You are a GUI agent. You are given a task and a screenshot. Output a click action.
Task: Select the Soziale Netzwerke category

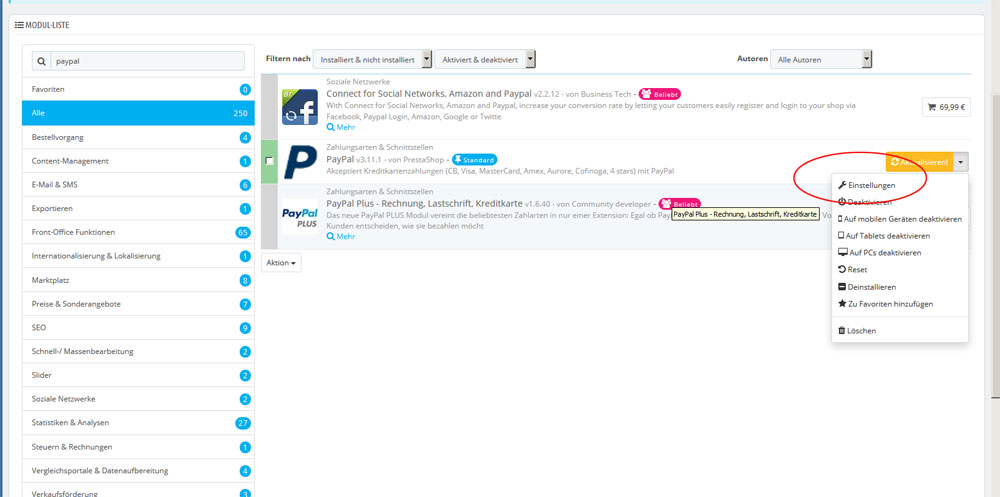[138, 399]
